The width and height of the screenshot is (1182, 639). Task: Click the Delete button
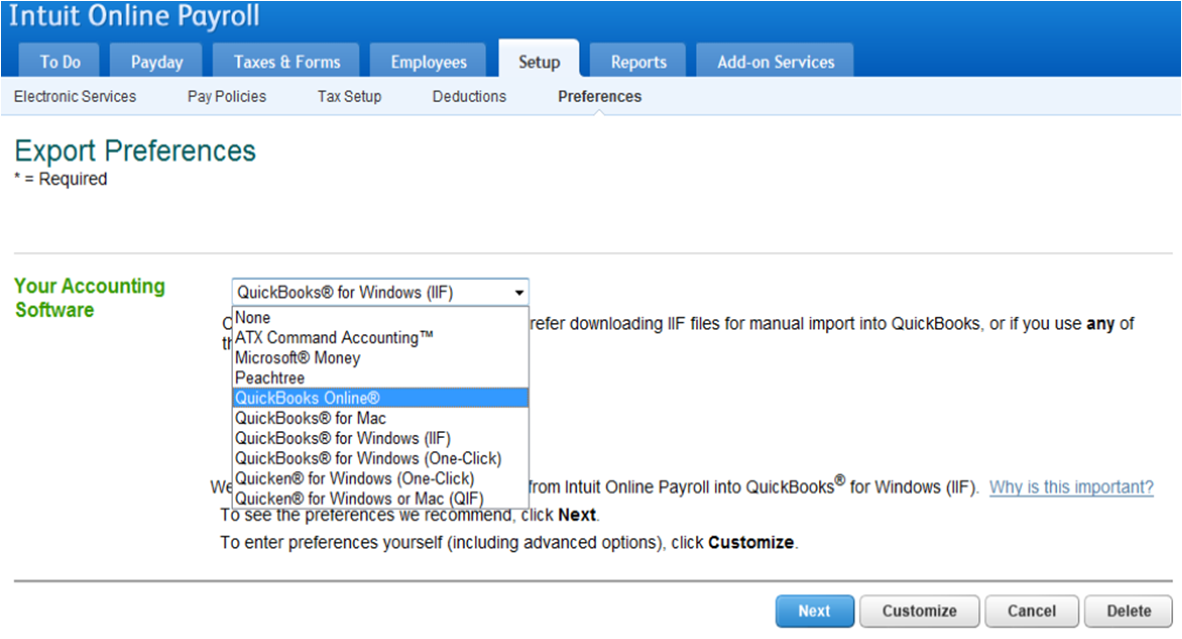pyautogui.click(x=1128, y=611)
